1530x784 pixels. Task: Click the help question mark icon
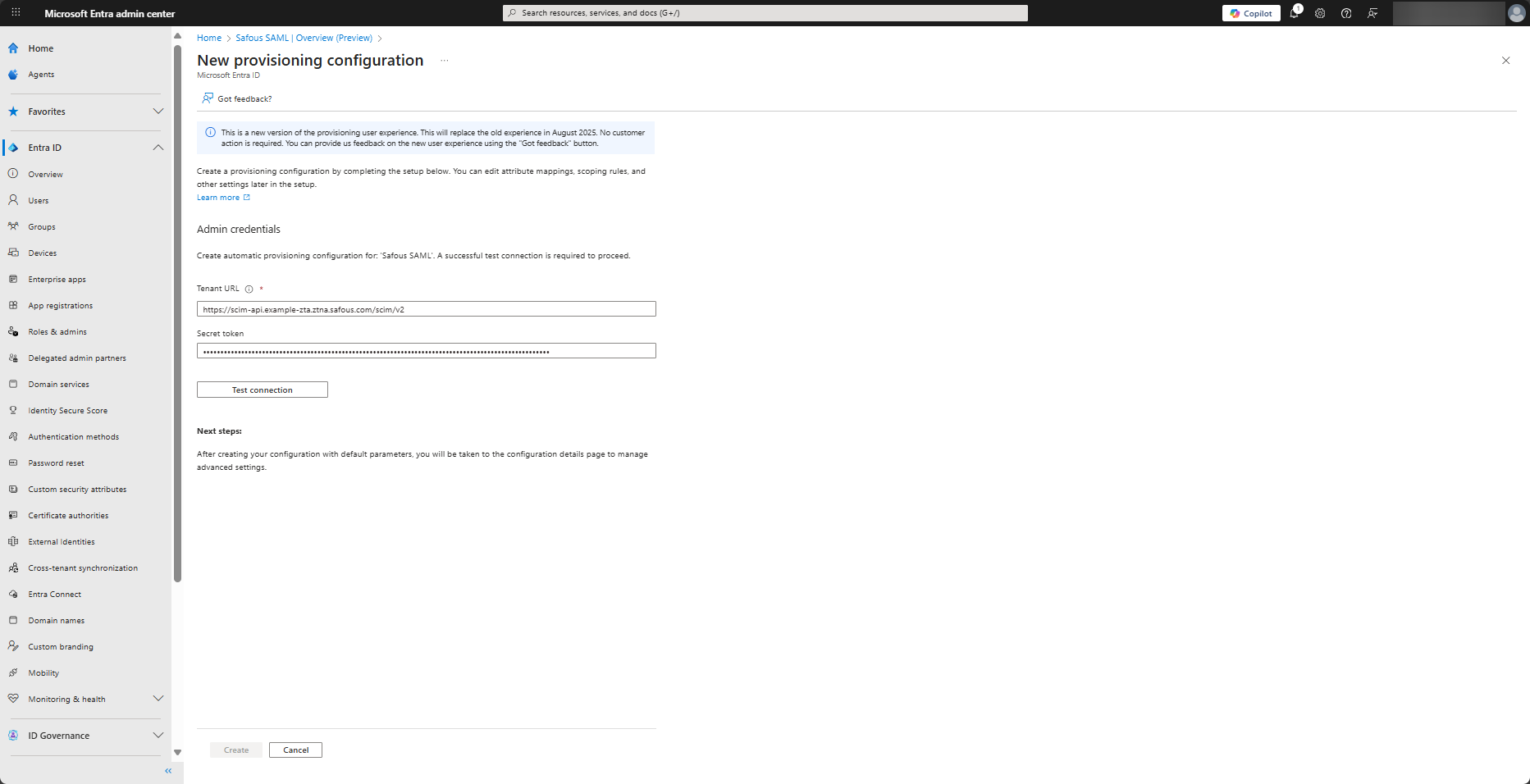click(x=1346, y=13)
